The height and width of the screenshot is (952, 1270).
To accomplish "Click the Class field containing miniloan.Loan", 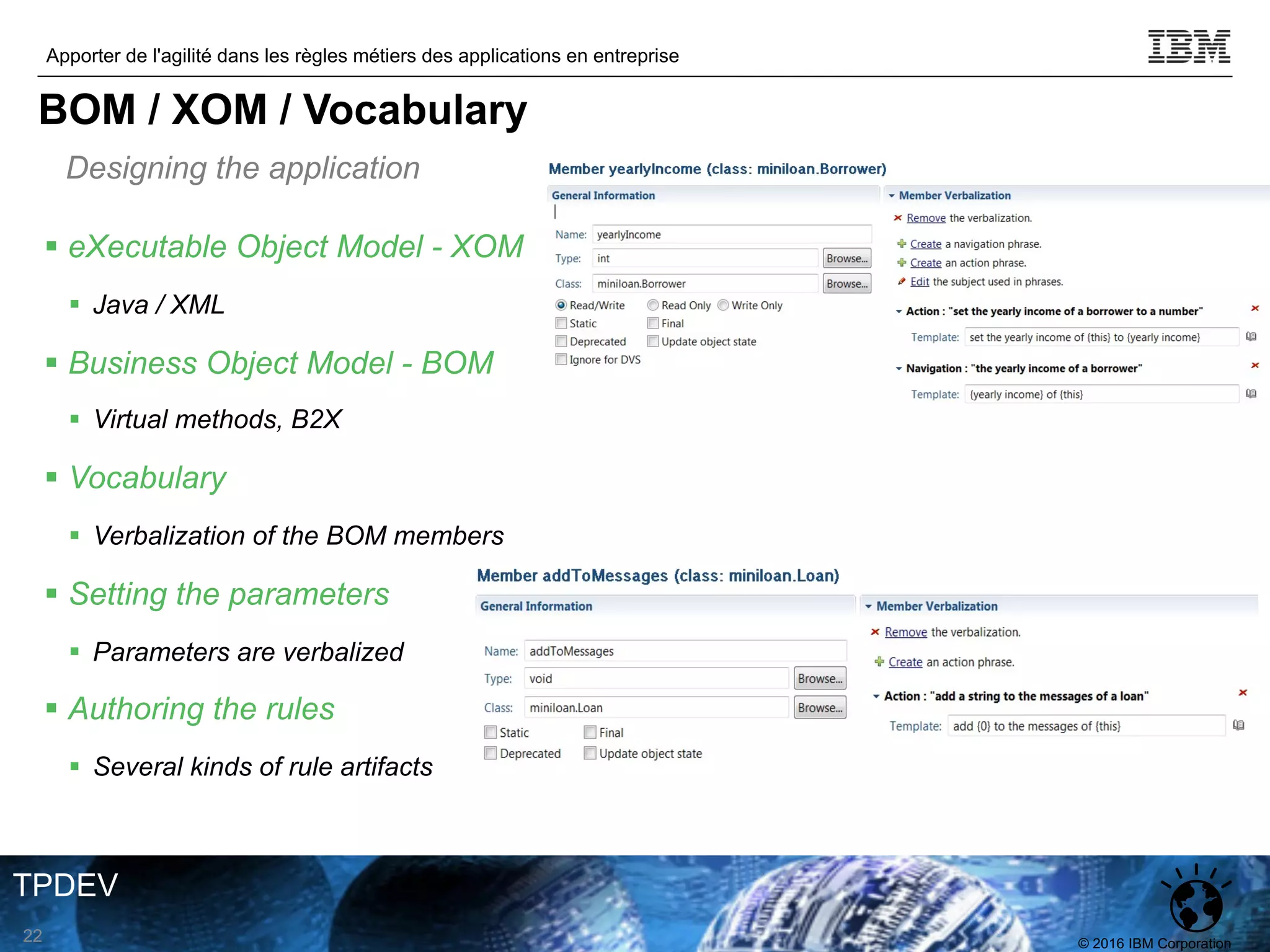I will 657,707.
